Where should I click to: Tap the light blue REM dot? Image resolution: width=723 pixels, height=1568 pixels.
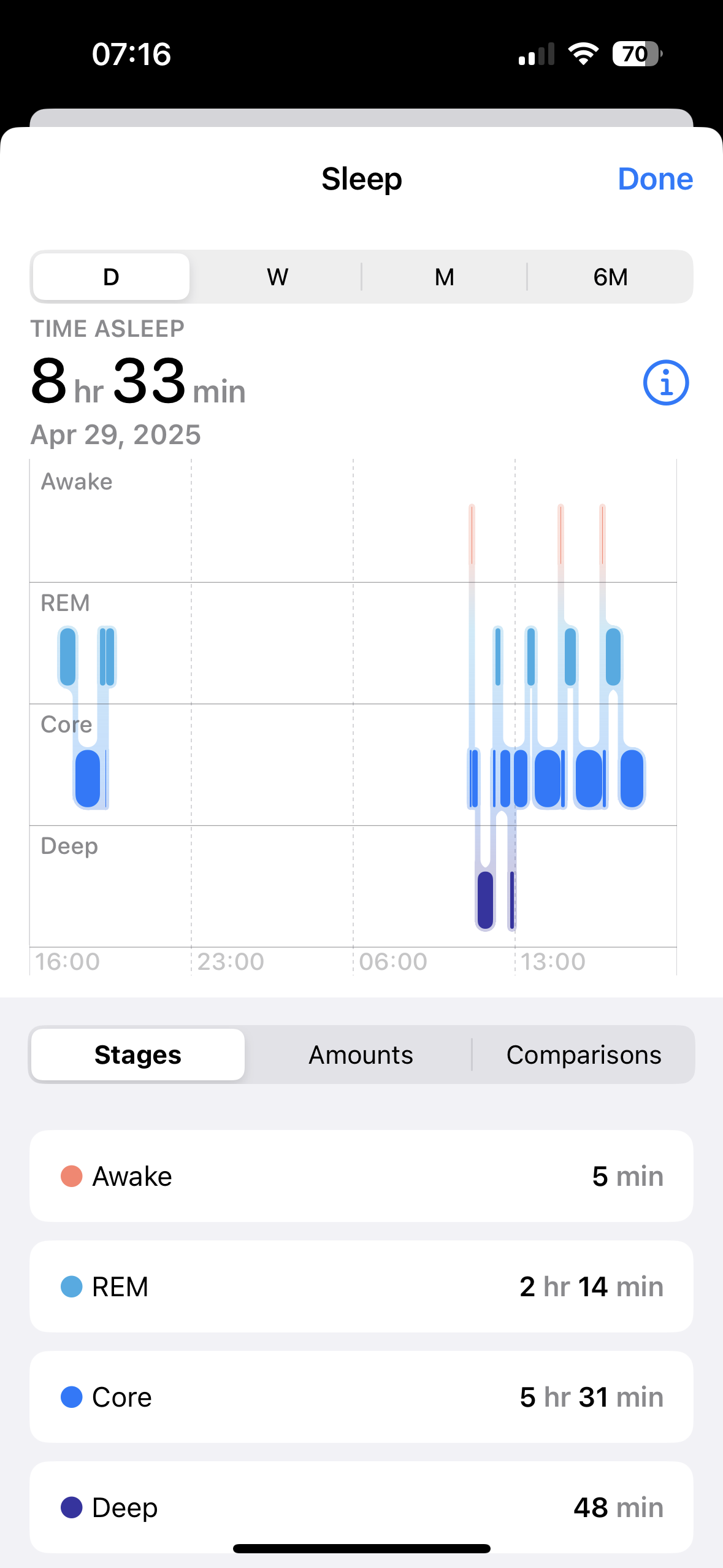(x=72, y=1286)
